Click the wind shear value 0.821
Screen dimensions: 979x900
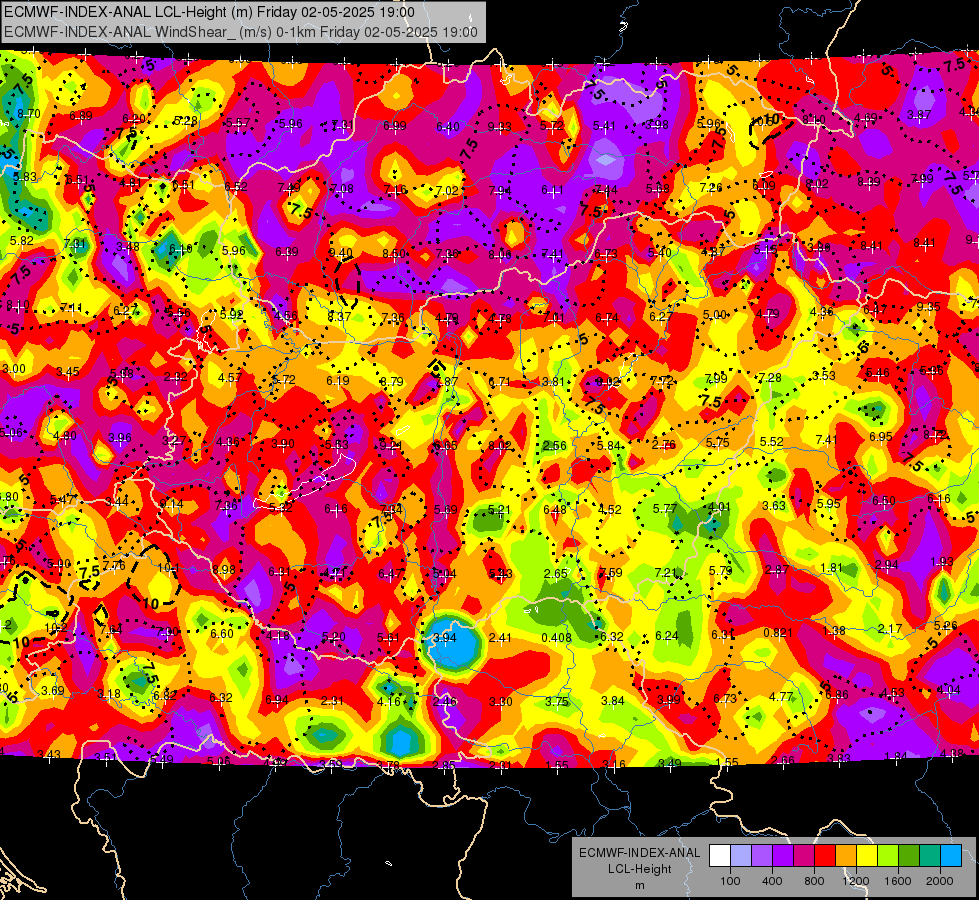pyautogui.click(x=777, y=633)
